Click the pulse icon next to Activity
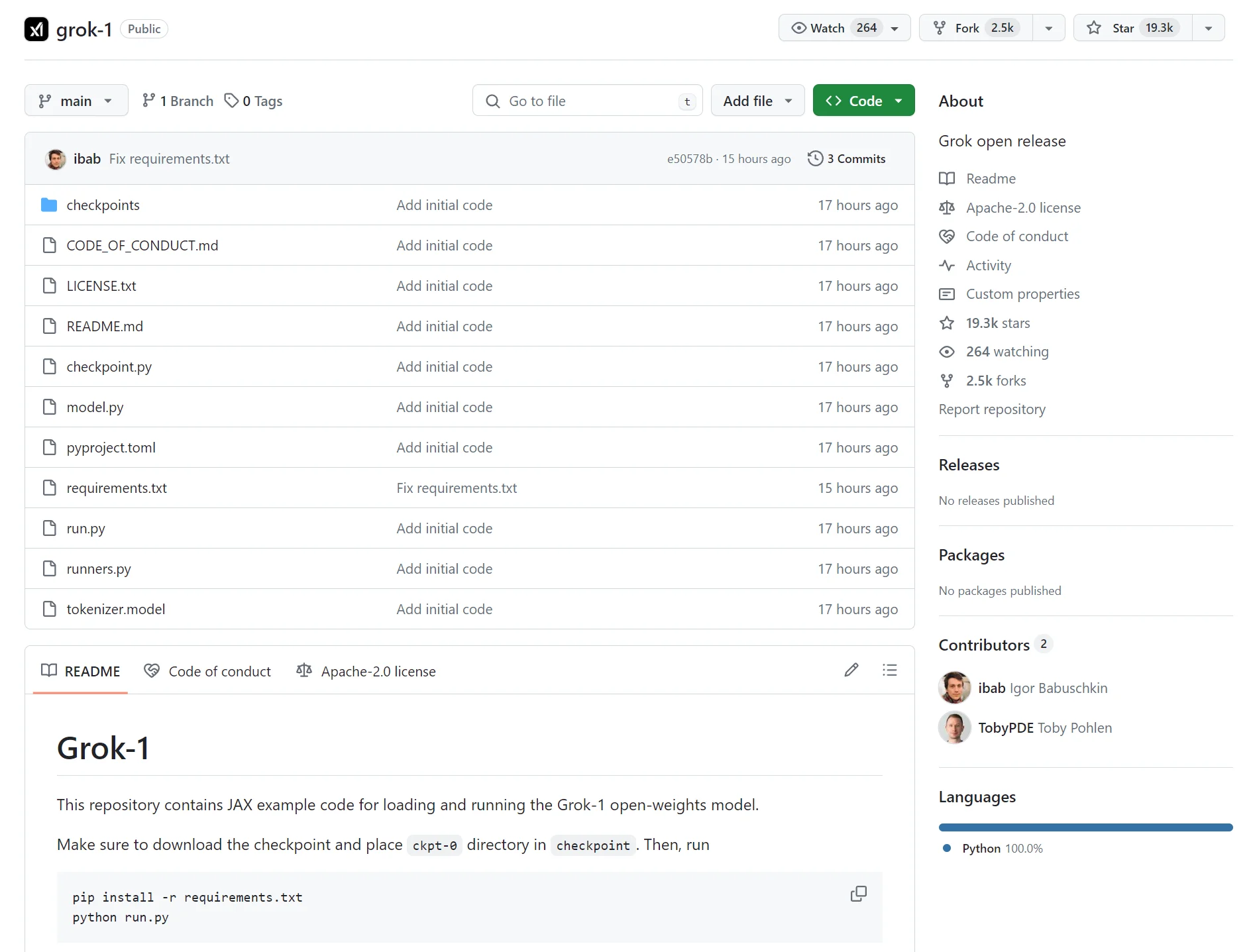1253x952 pixels. [x=947, y=266]
